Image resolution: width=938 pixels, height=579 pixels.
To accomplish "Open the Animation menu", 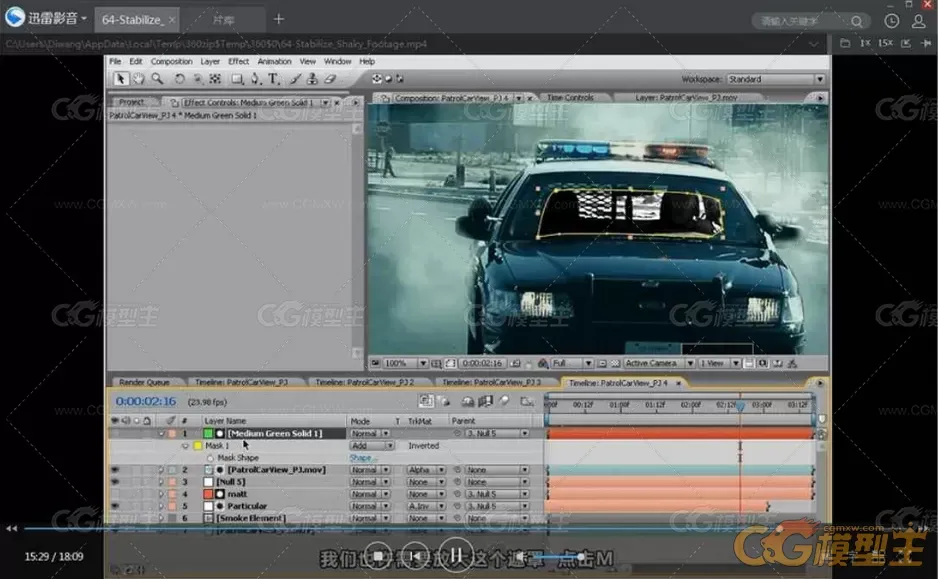I will point(275,61).
